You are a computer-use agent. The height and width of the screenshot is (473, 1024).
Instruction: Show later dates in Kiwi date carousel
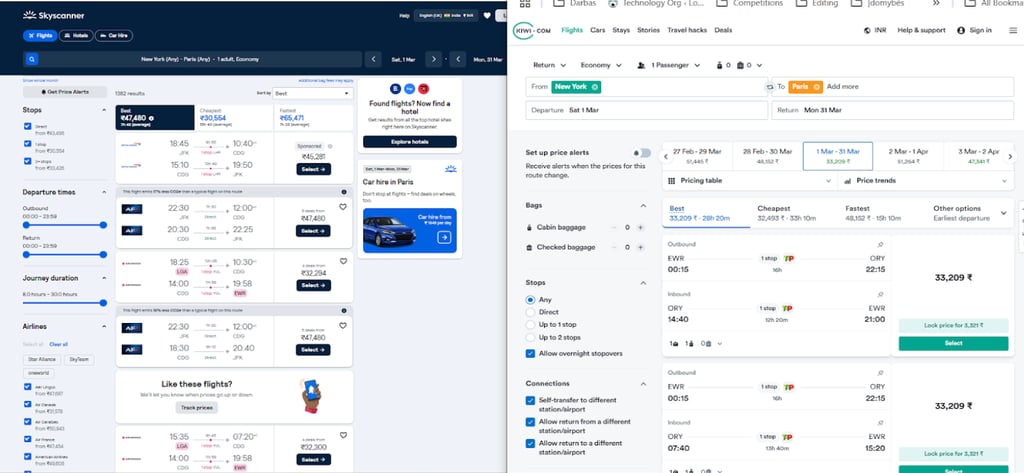click(x=1010, y=157)
